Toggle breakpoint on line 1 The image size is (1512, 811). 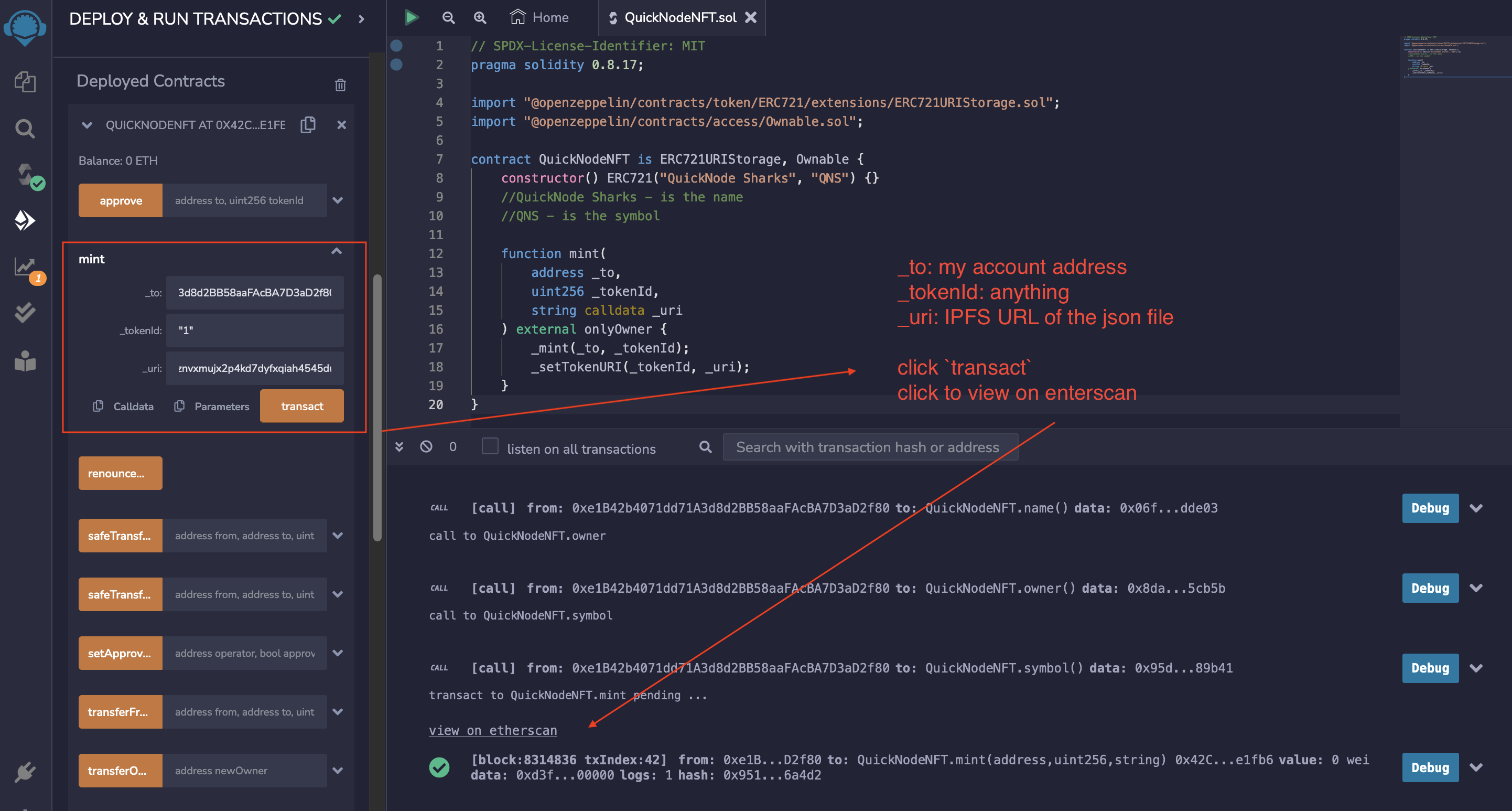click(396, 45)
